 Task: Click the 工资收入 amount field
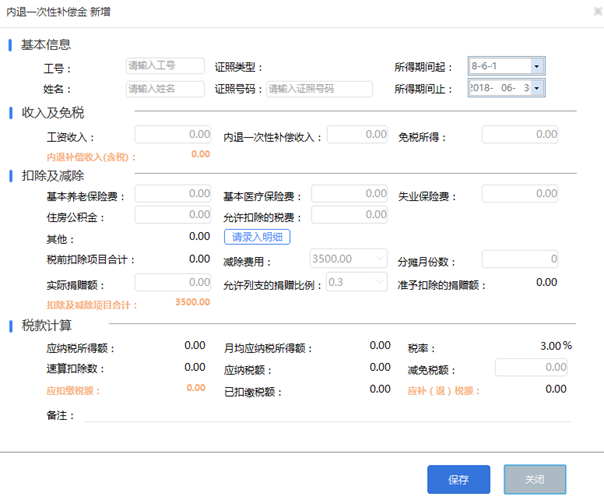pyautogui.click(x=172, y=135)
